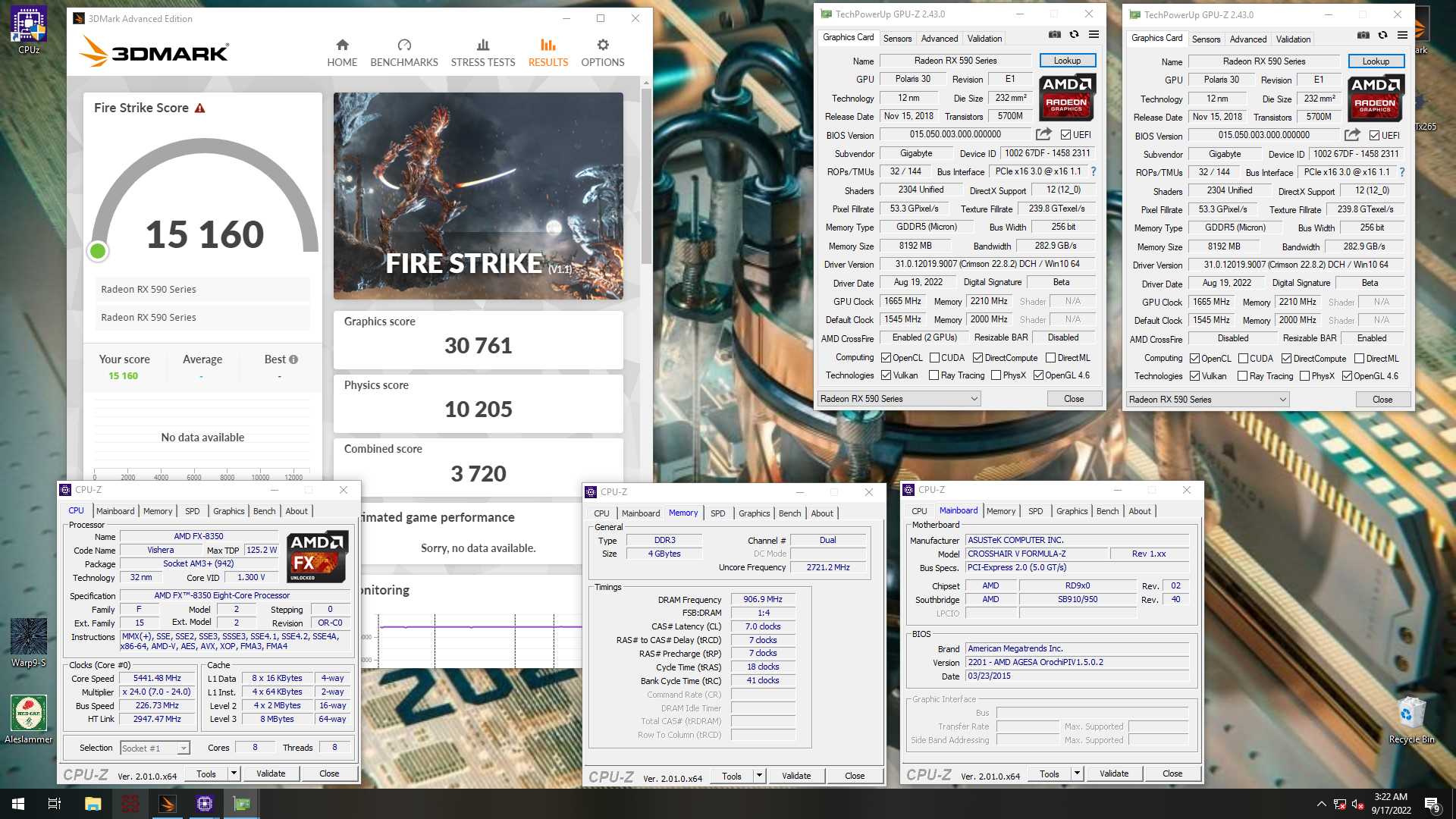1456x819 pixels.
Task: Toggle CUDA checkbox in left GPU-Z
Action: (x=934, y=358)
